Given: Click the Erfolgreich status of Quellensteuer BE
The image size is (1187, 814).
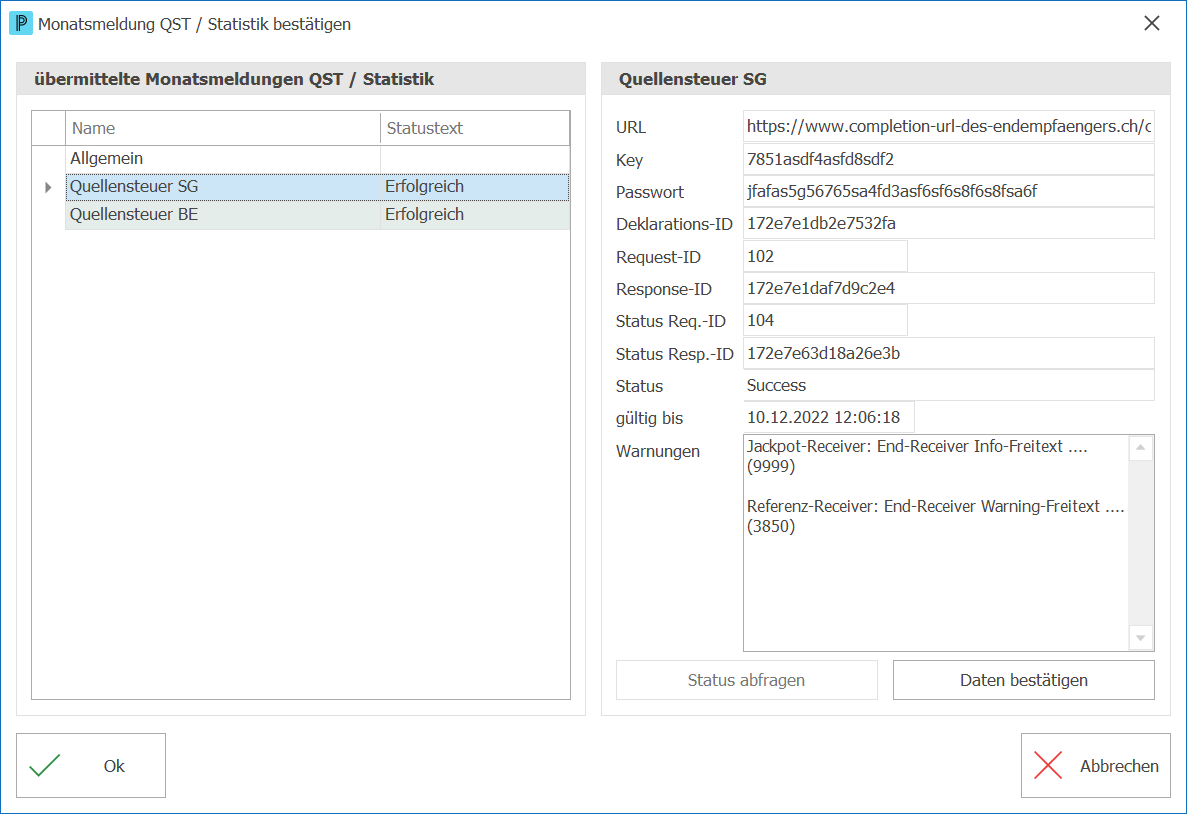Looking at the screenshot, I should [424, 215].
